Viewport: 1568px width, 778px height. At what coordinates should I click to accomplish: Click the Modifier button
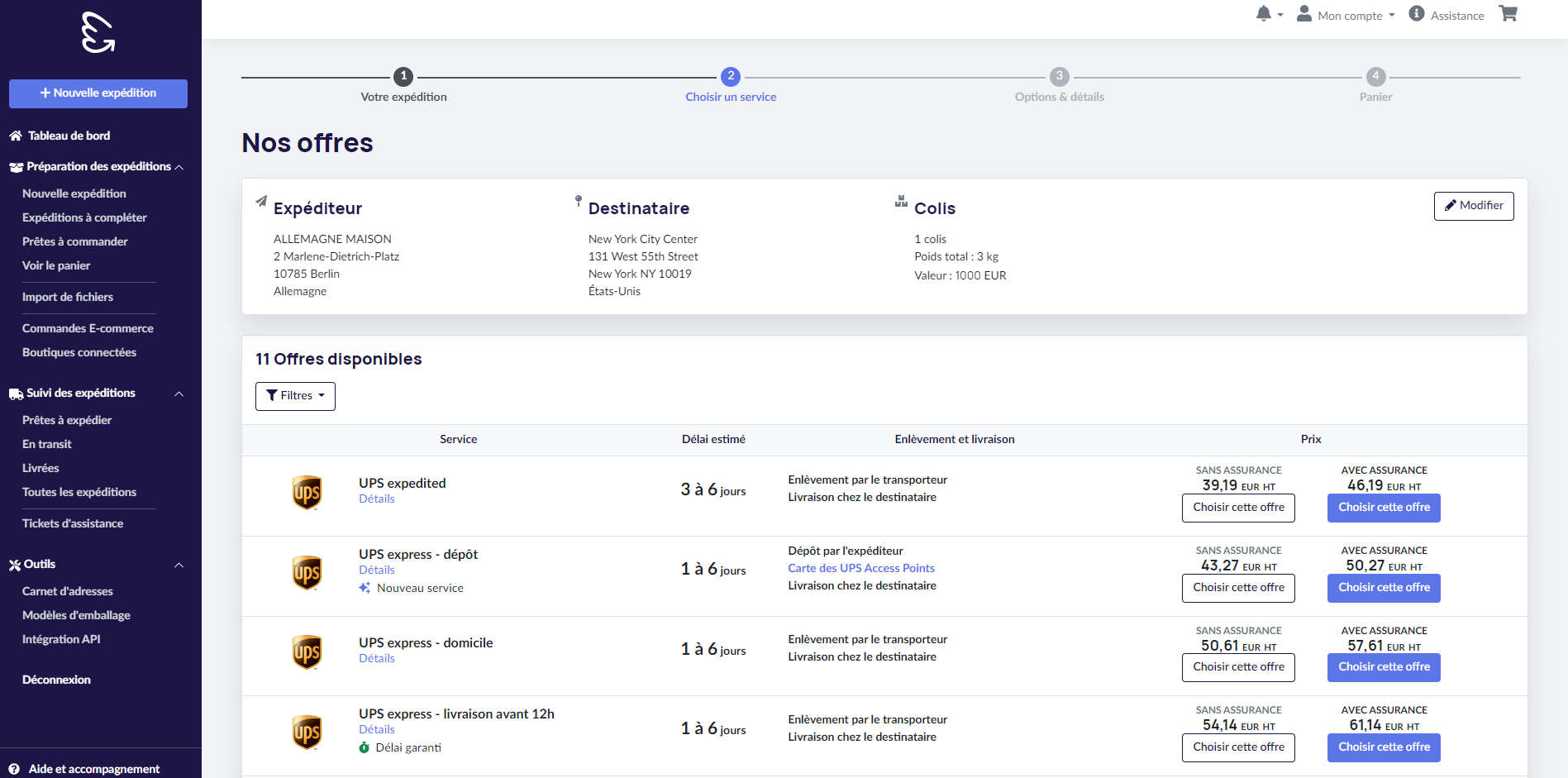(1474, 206)
